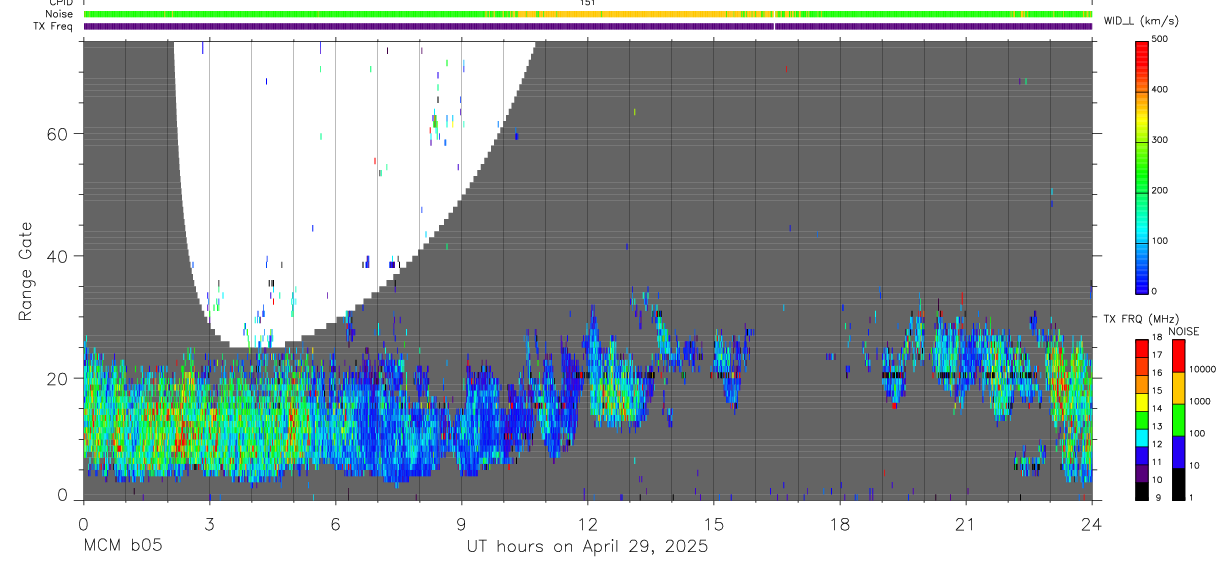This screenshot has width=1228, height=567.
Task: Click the TX Freq row label above plot
Action: point(53,26)
